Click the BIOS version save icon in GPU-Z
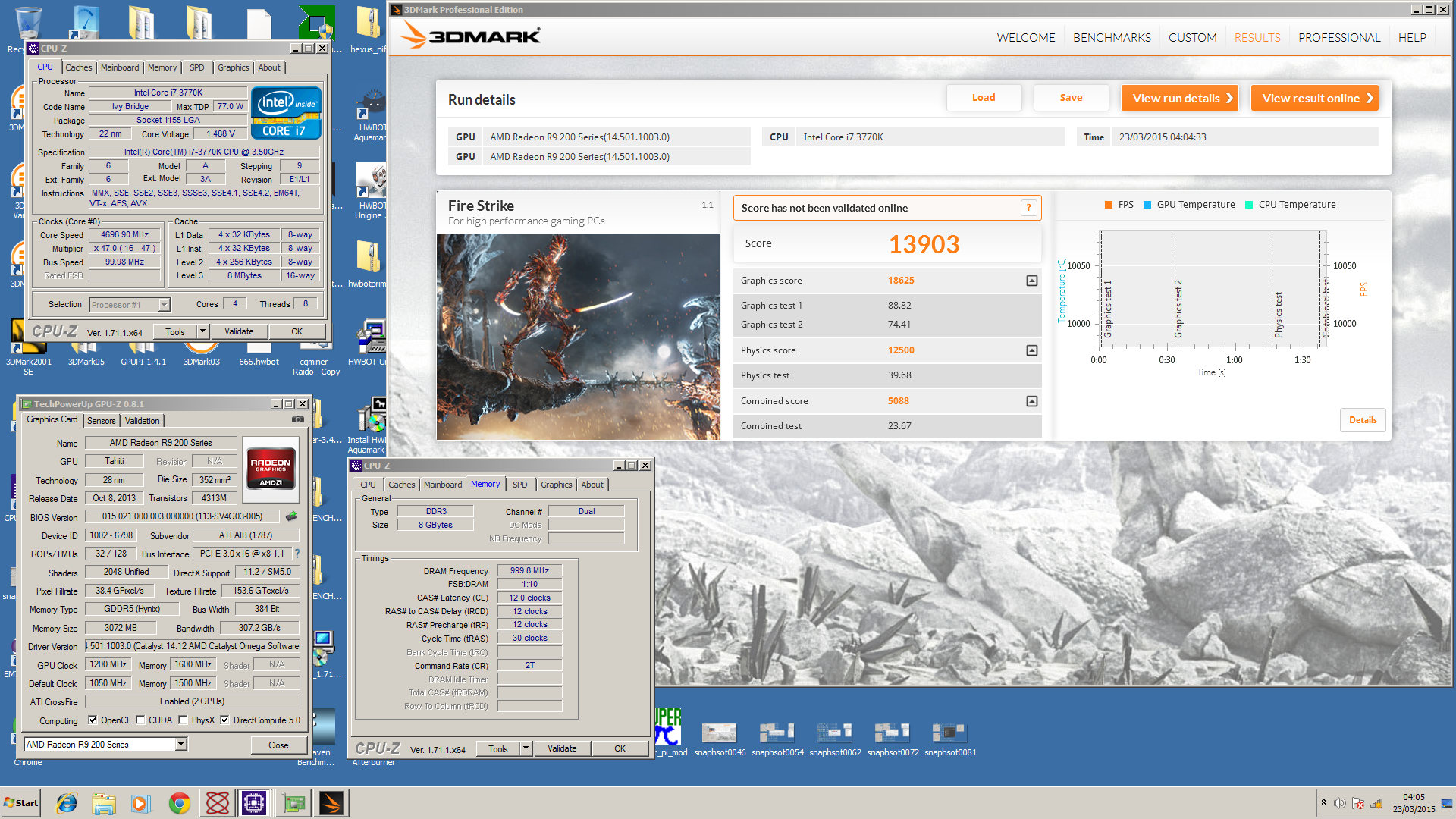1456x819 pixels. coord(291,516)
